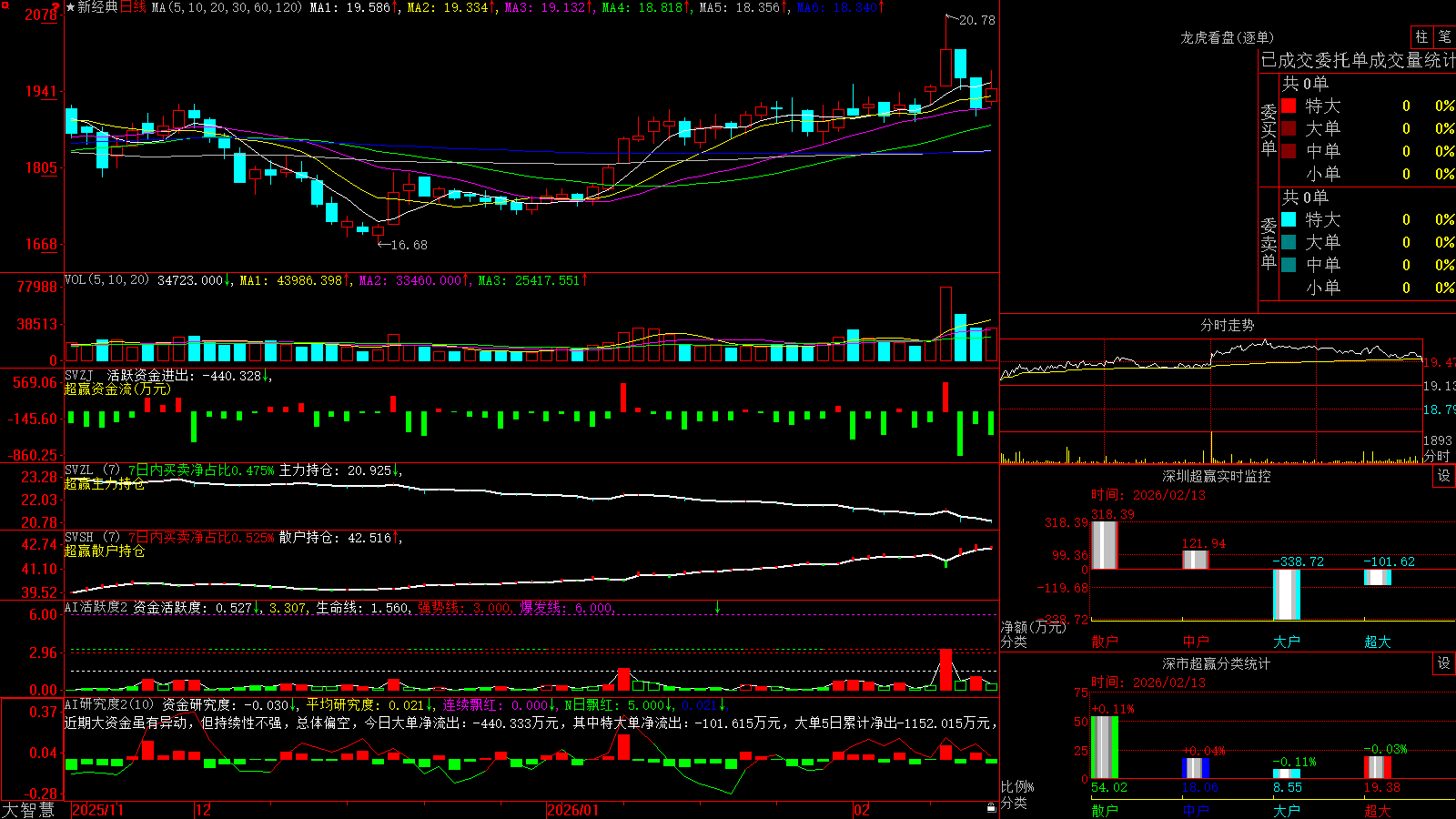Viewport: 1456px width, 819px height.
Task: Select the VOL(5,10,20) indicator label
Action: click(x=106, y=280)
